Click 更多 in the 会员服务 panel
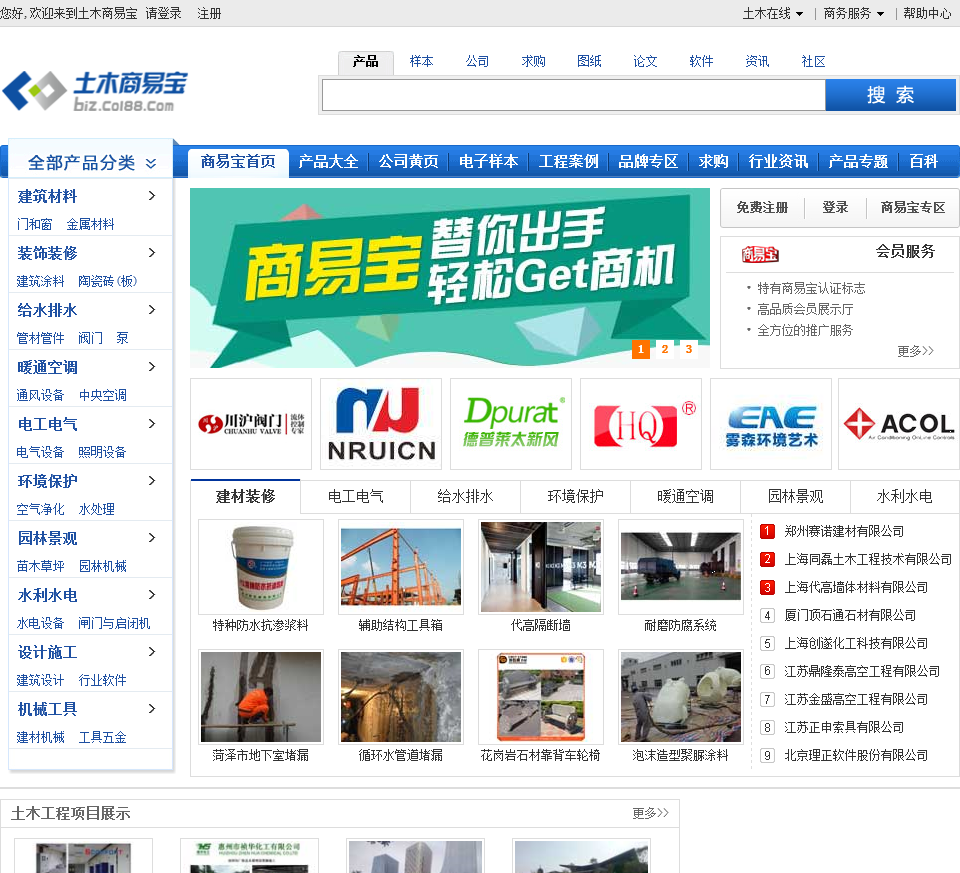This screenshot has height=873, width=960. tap(915, 351)
